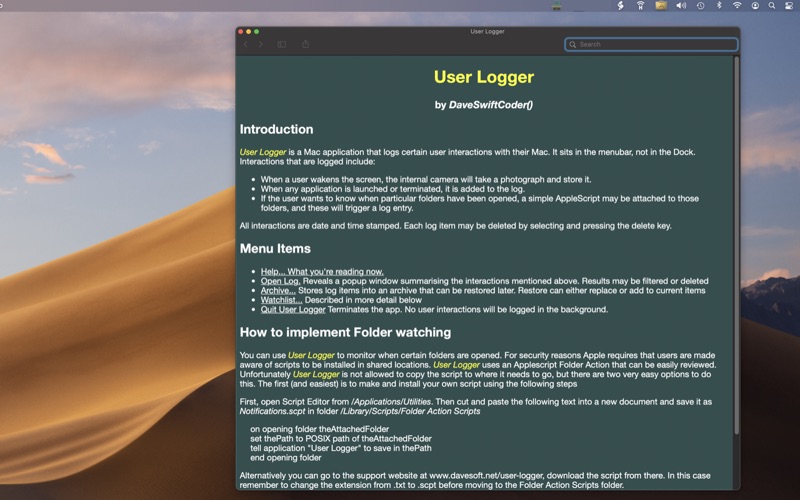Click the Search field in the Help window

(x=651, y=44)
